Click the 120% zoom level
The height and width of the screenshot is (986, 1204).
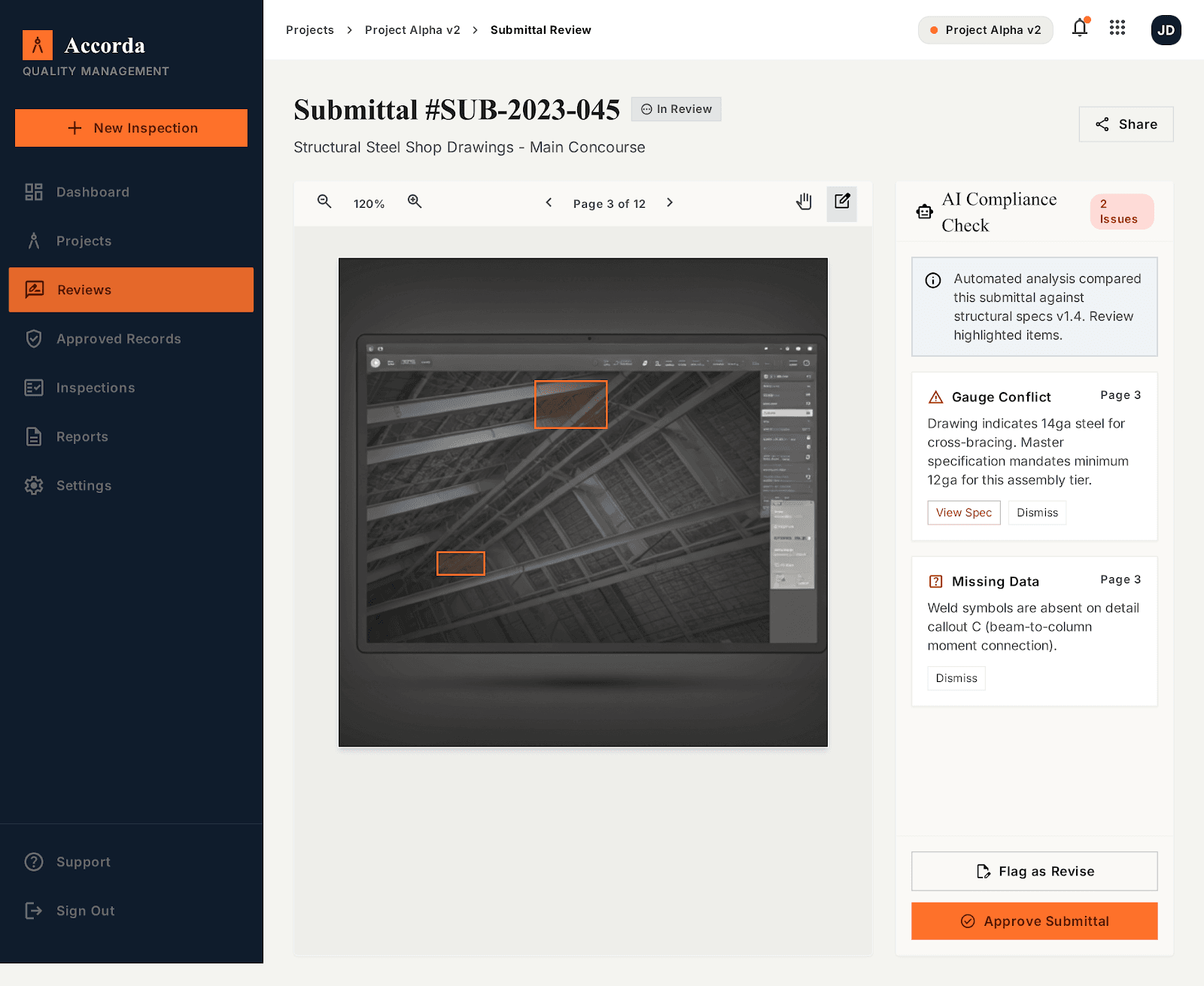[x=369, y=204]
